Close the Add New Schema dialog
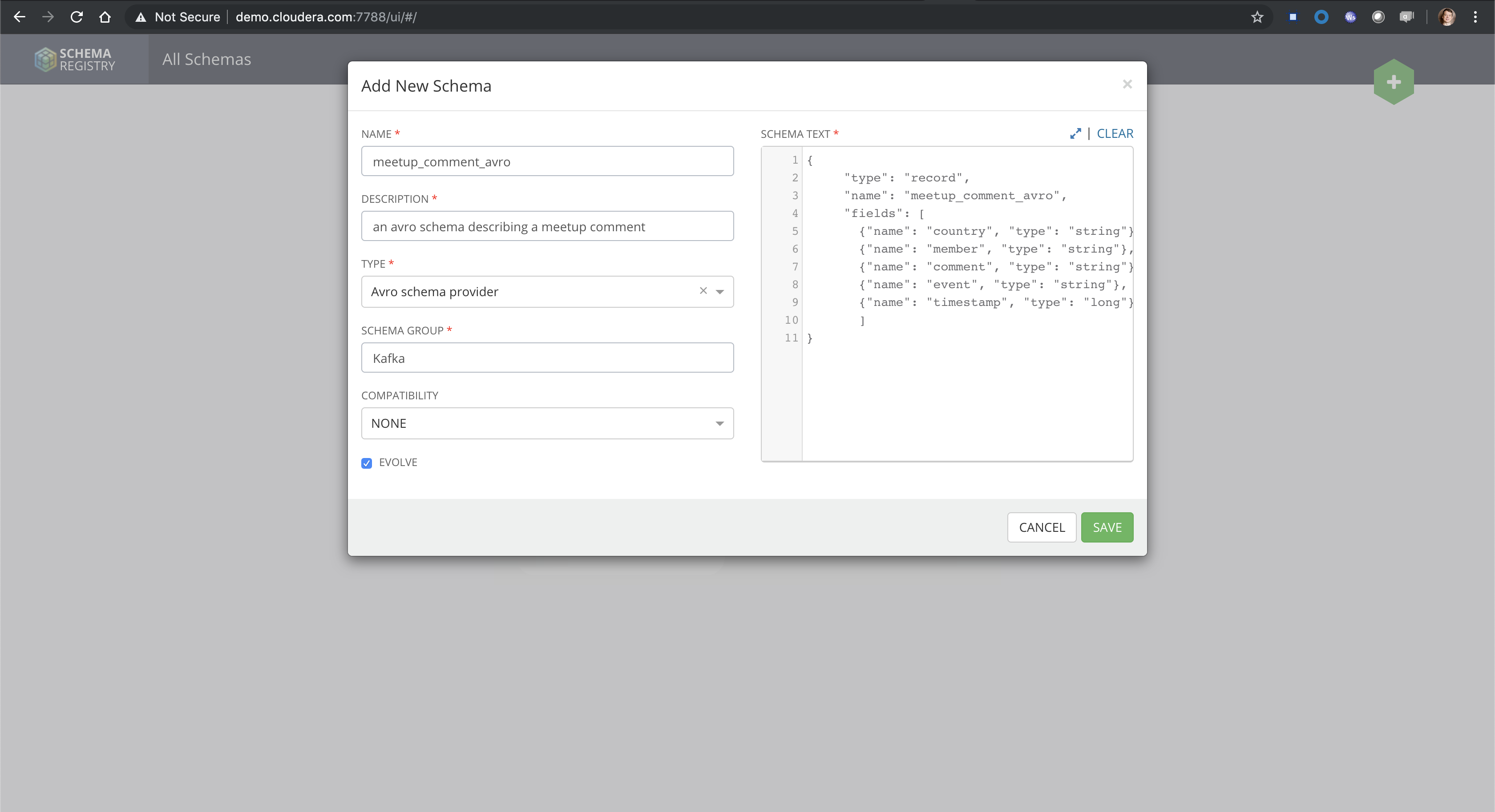 click(x=1127, y=84)
